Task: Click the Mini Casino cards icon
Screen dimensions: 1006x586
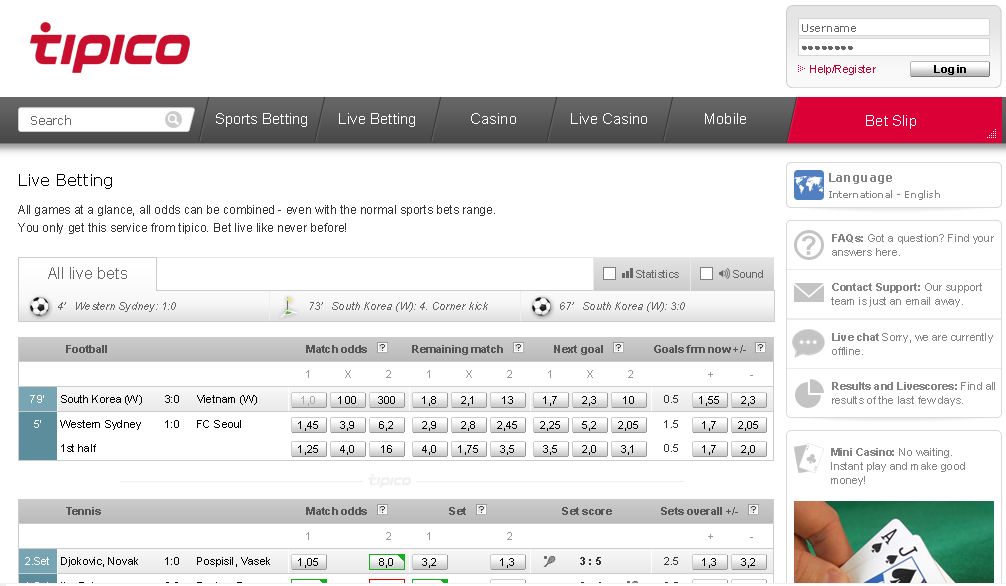Action: (x=808, y=458)
